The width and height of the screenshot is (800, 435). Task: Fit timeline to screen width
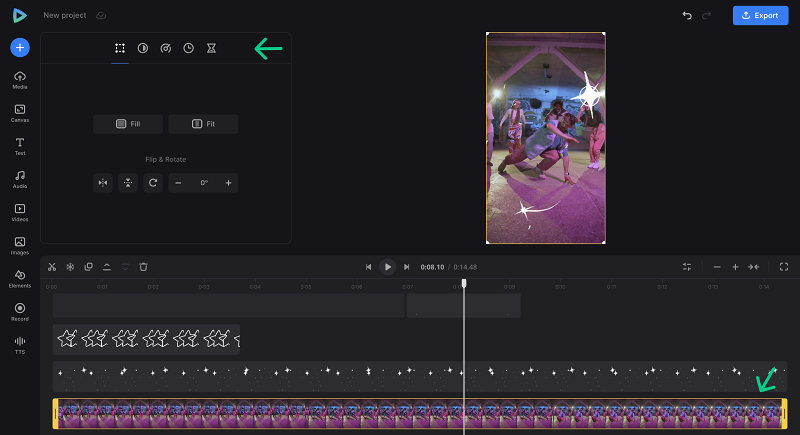(754, 267)
